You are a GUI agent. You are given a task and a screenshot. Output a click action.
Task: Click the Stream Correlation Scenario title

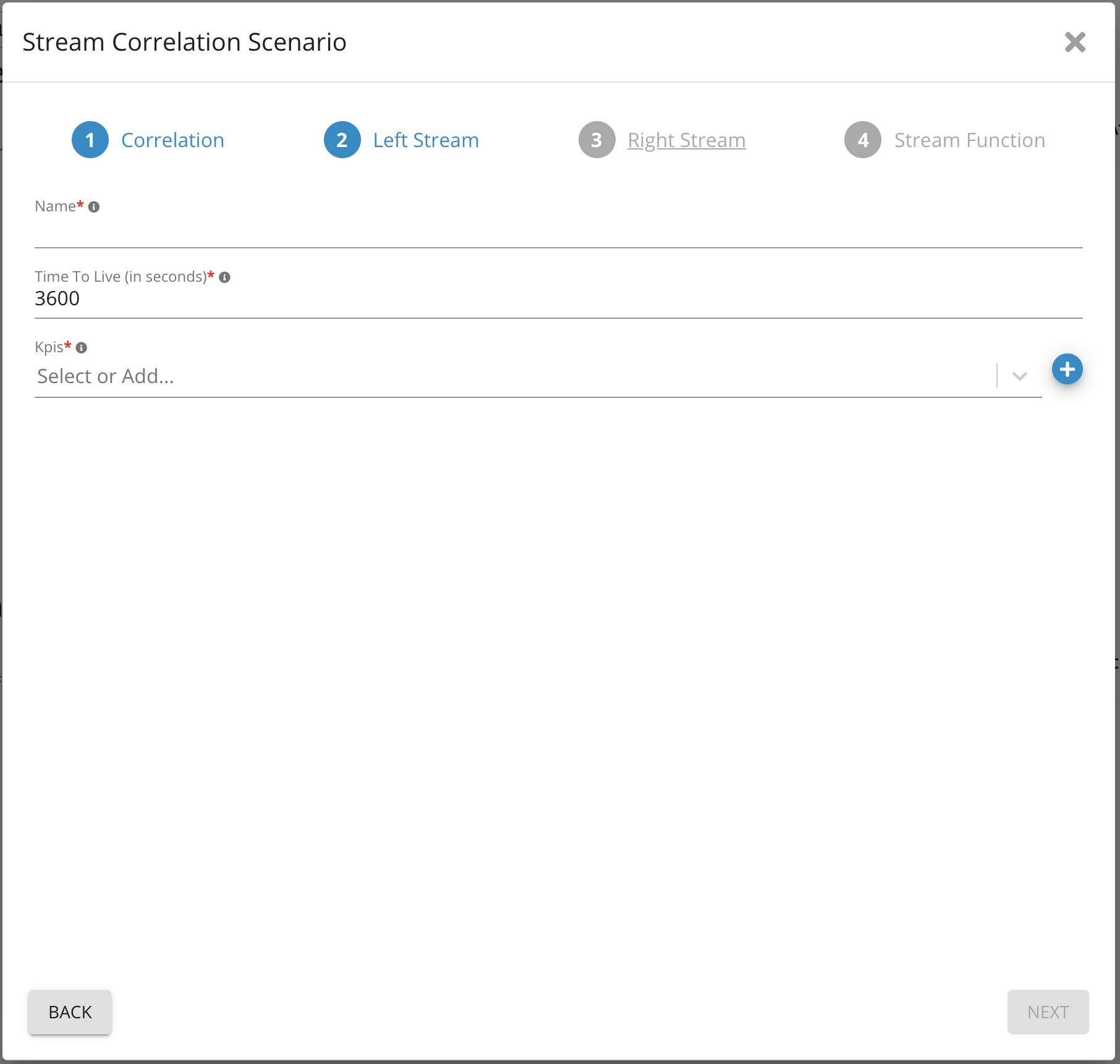coord(184,42)
